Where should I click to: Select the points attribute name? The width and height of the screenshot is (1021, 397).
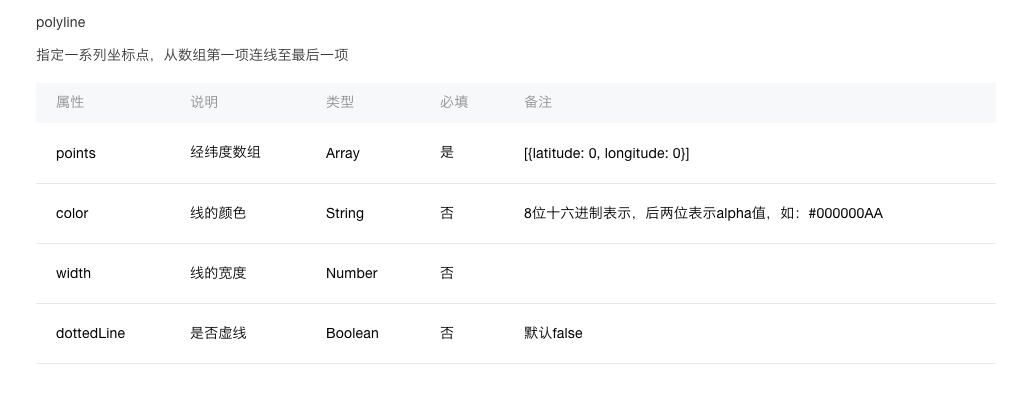tap(76, 154)
